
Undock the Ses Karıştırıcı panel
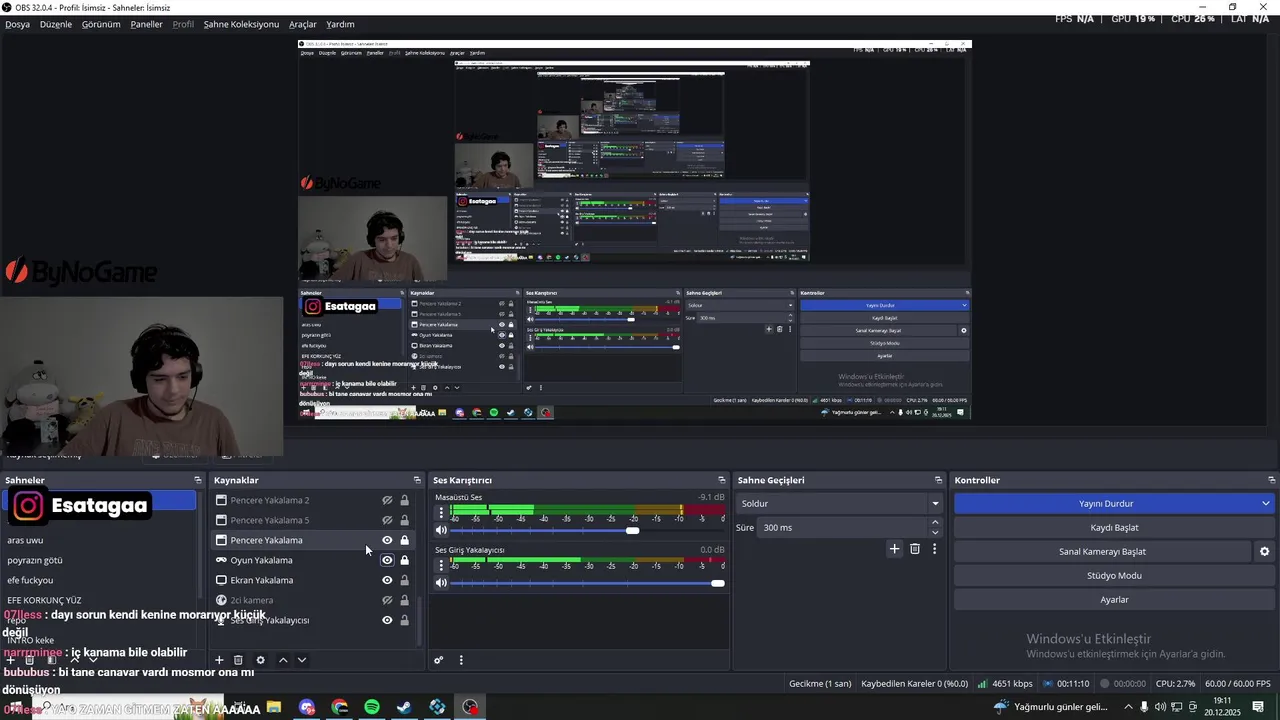721,480
